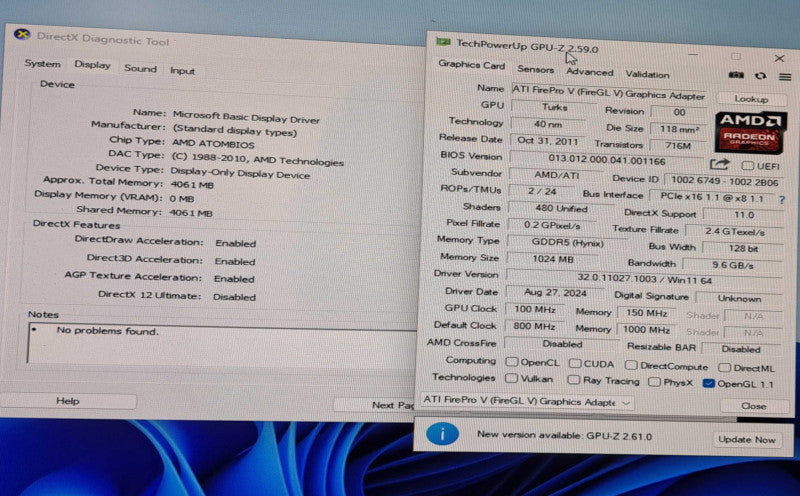
Task: Click the blue info icon in update bar
Action: 442,434
